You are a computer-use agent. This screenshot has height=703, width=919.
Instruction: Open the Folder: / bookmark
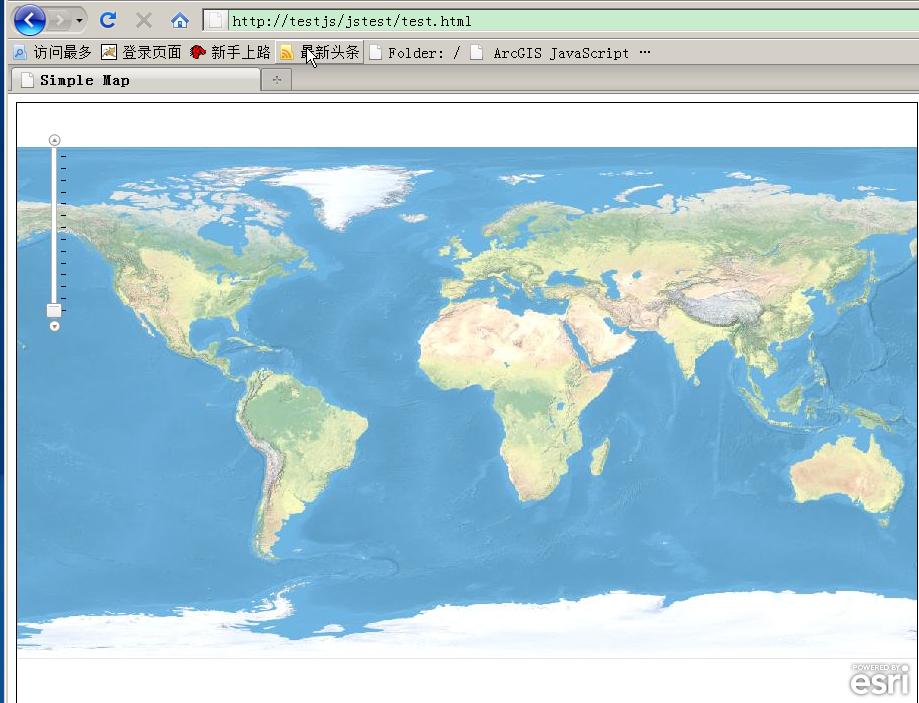[x=415, y=52]
